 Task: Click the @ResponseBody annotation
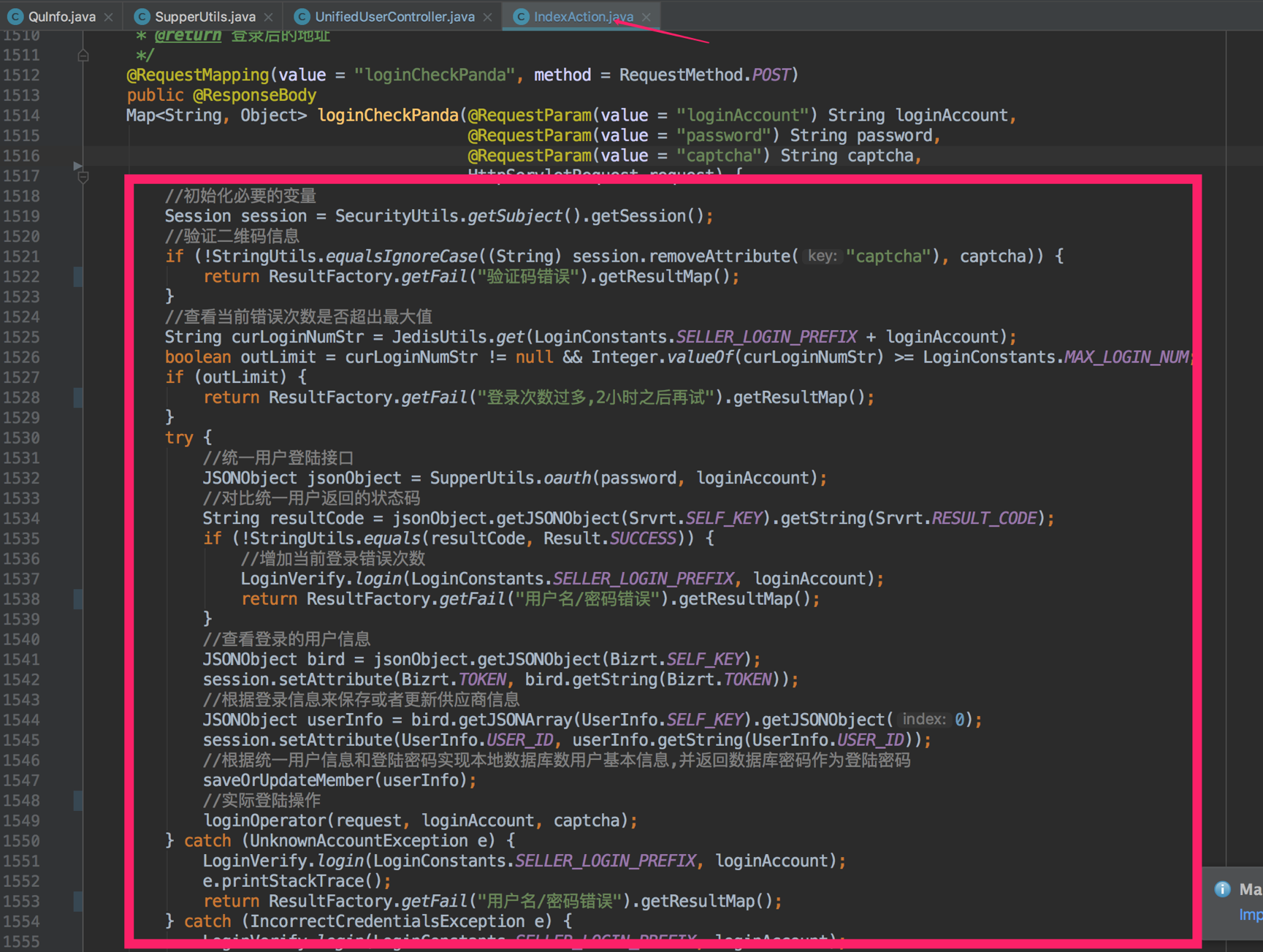click(255, 96)
